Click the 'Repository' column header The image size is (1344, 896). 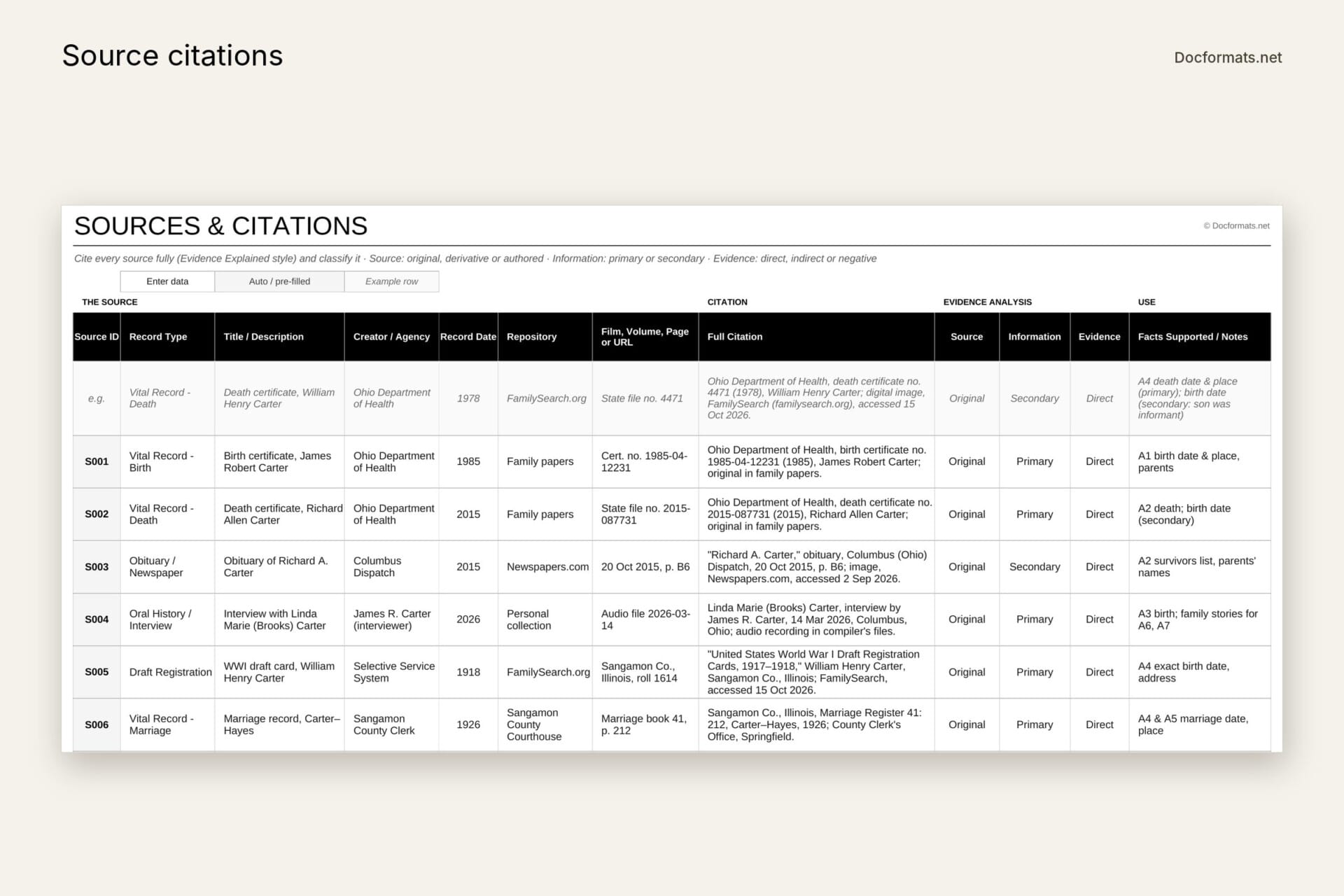click(x=545, y=337)
